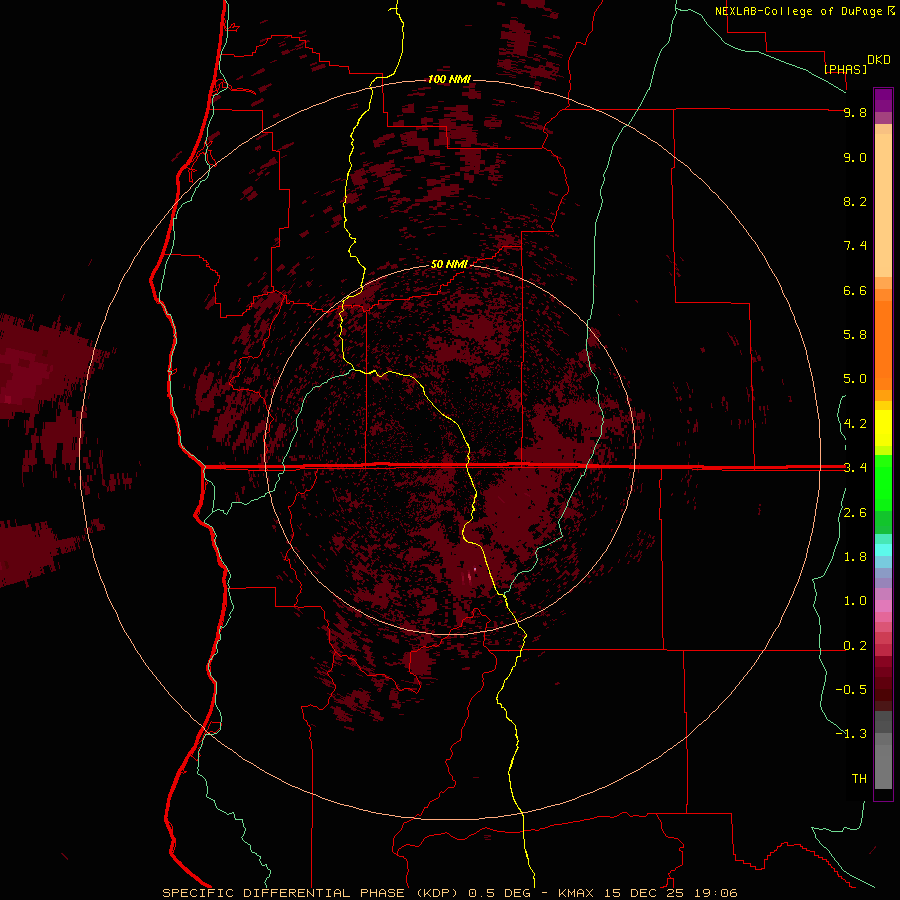Click the DKD label above the color bar
Screen dimensions: 900x900
coord(879,60)
